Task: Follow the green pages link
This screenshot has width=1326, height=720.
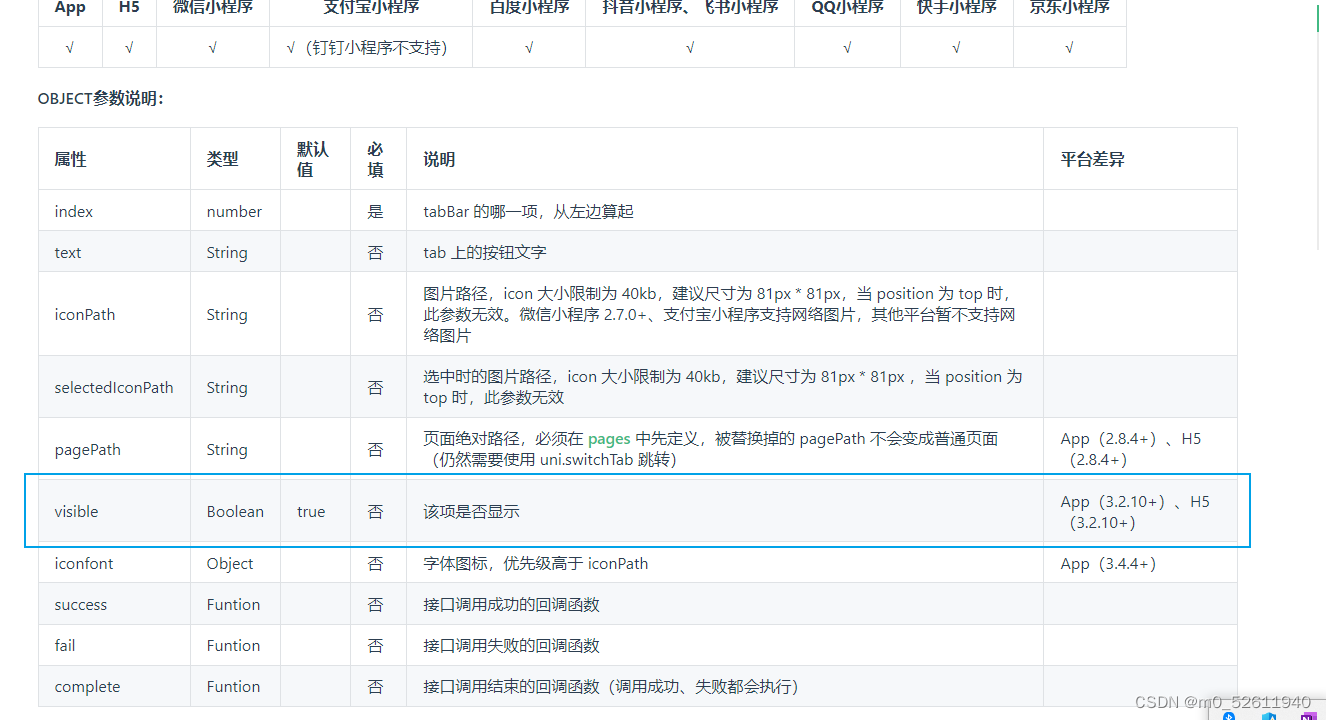Action: click(609, 438)
